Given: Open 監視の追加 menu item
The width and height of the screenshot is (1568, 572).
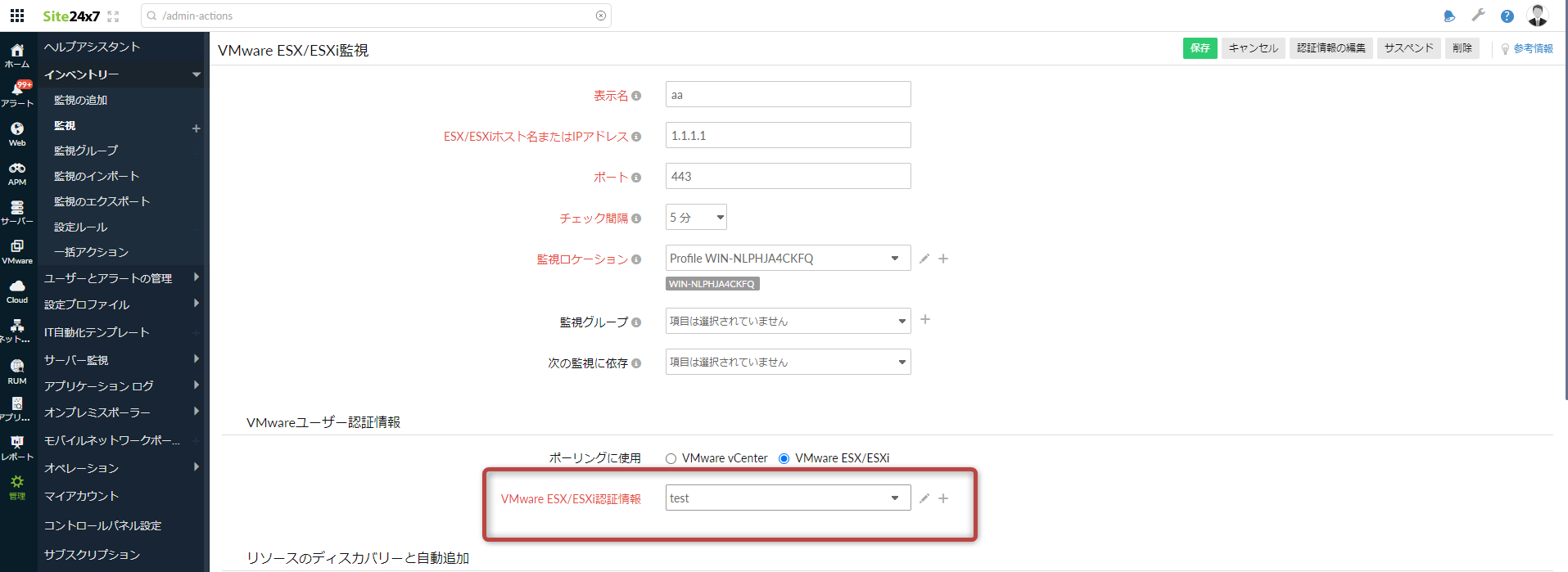Looking at the screenshot, I should coord(80,100).
